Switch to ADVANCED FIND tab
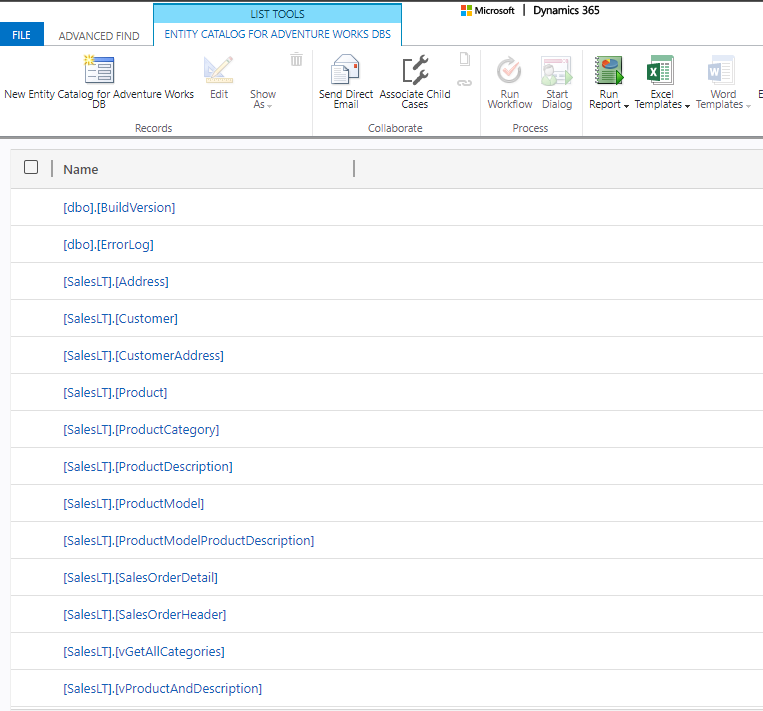The height and width of the screenshot is (711, 763). [99, 36]
